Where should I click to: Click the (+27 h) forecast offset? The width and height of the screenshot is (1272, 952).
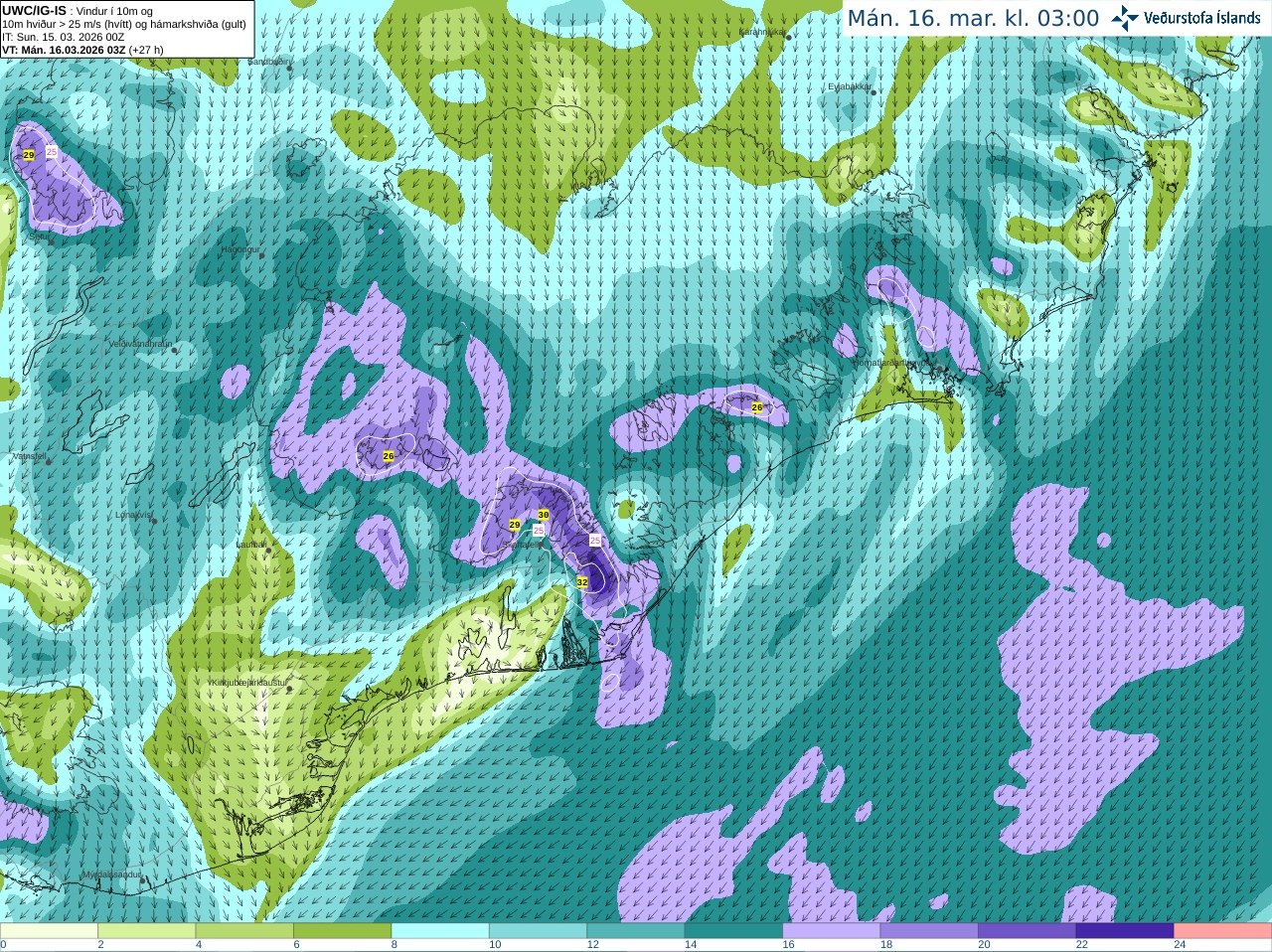tap(146, 50)
